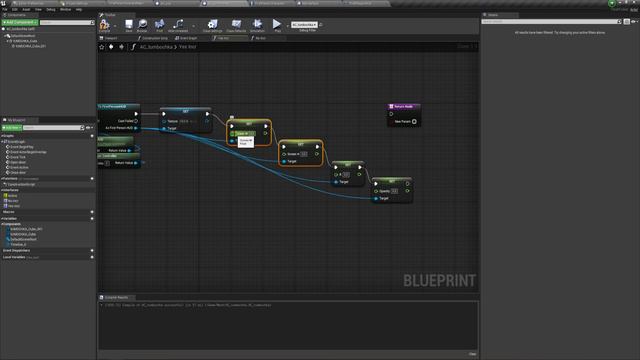Click the star bookmark icon above graph
Viewport: 640px width, 360px height.
tap(102, 47)
